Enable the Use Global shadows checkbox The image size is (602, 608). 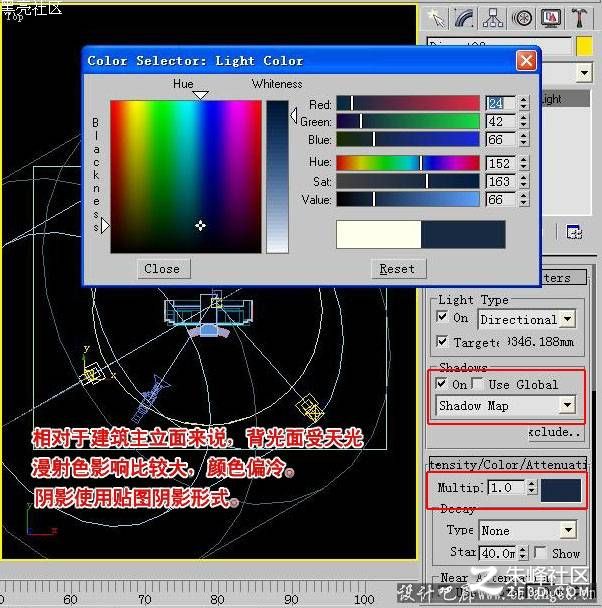point(478,383)
